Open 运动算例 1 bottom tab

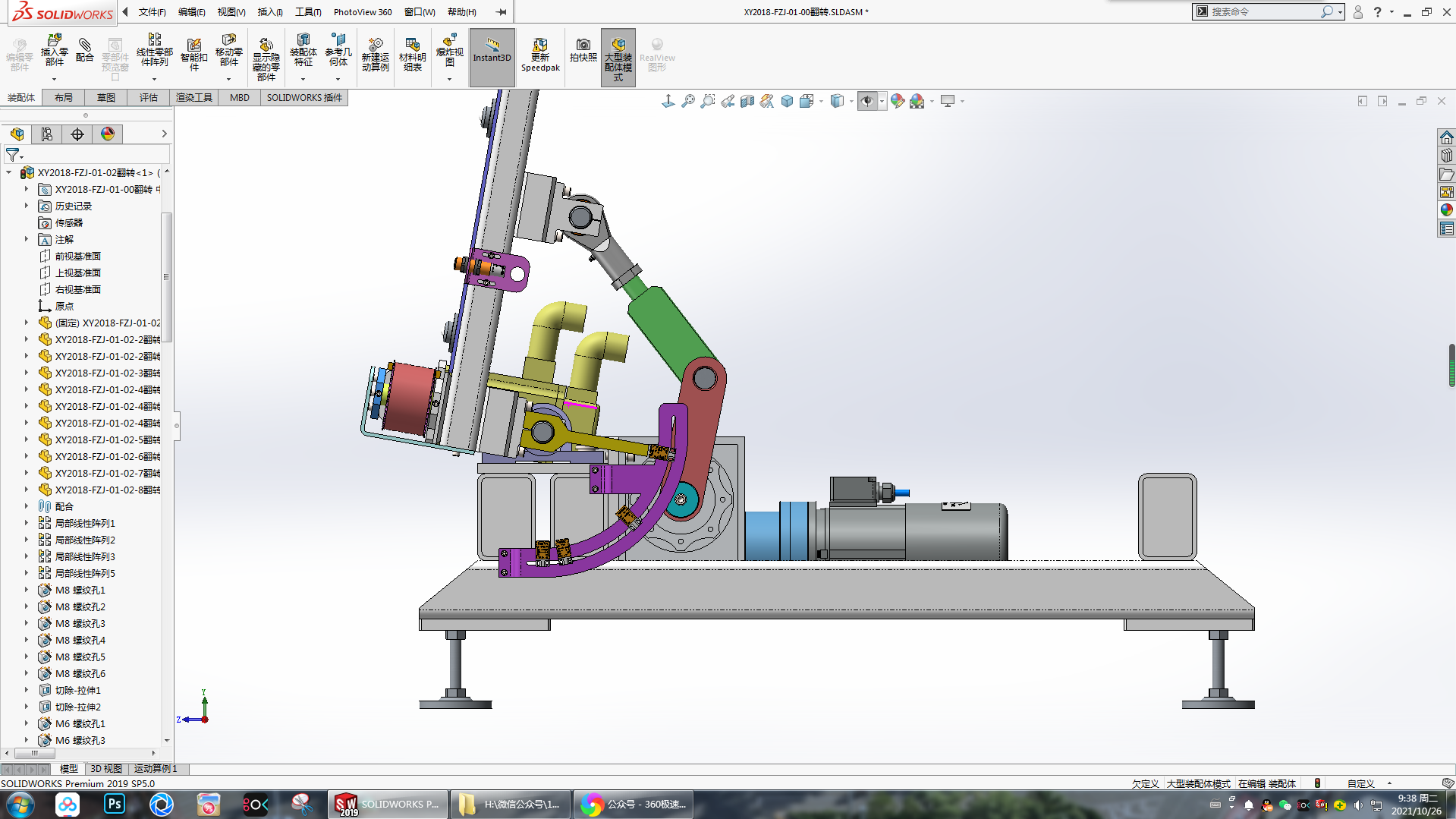click(x=156, y=769)
